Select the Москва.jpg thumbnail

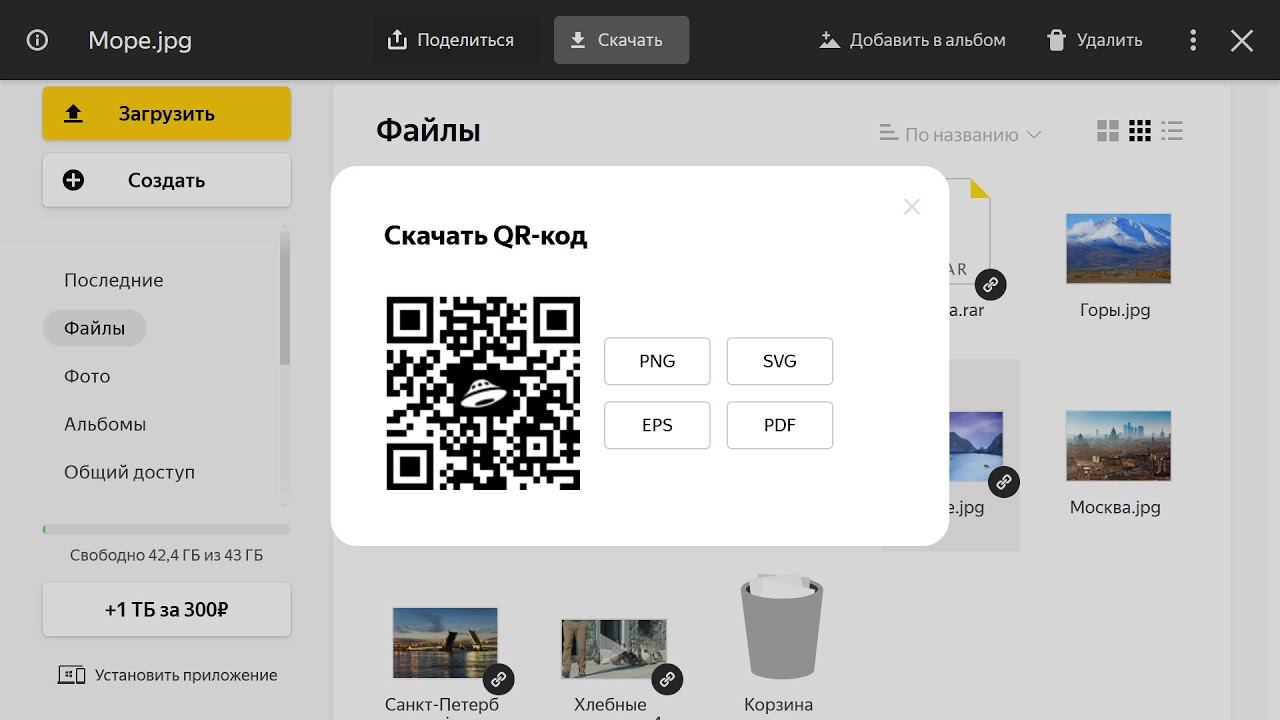pos(1118,446)
